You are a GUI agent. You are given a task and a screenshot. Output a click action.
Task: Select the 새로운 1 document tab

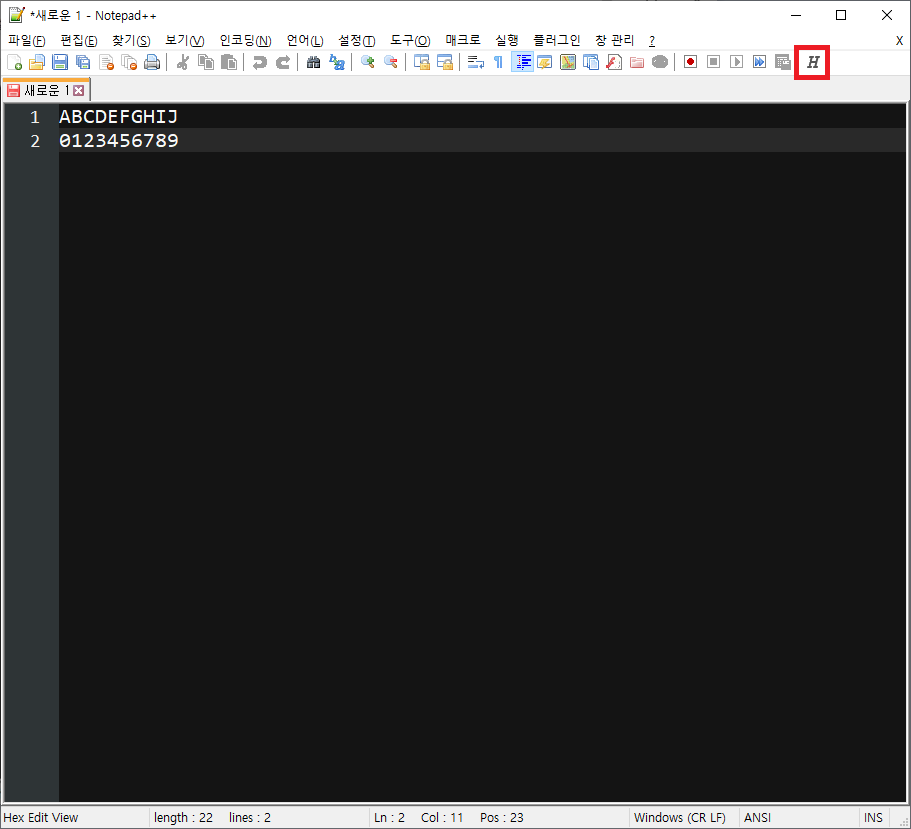tap(46, 90)
